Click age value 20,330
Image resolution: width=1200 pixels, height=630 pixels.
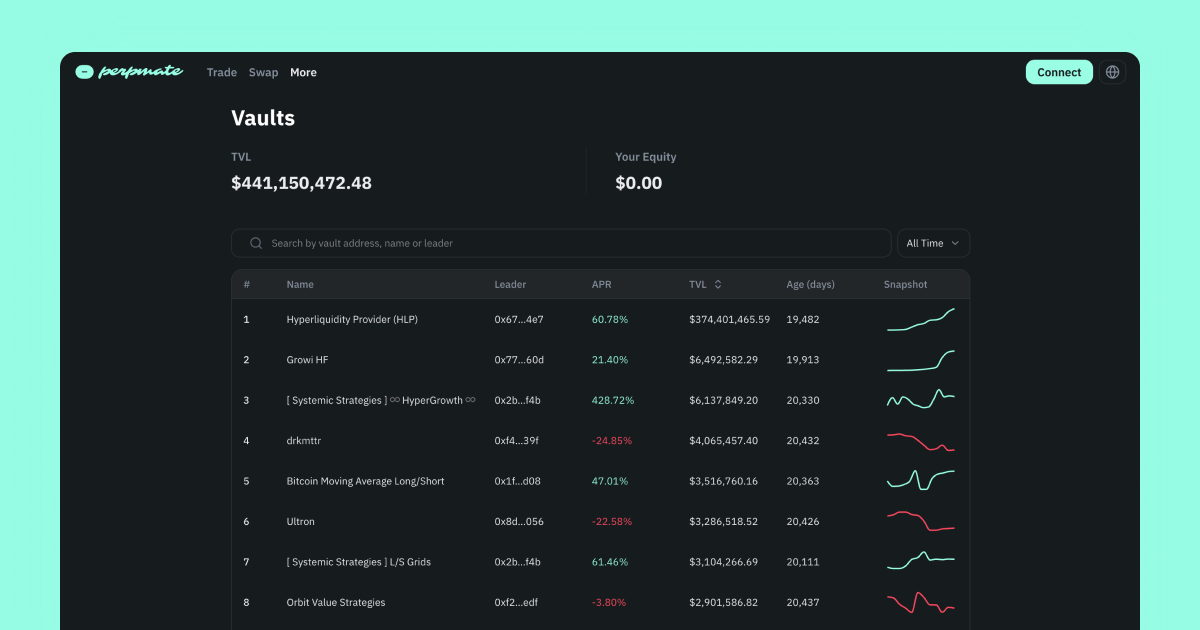click(x=803, y=400)
